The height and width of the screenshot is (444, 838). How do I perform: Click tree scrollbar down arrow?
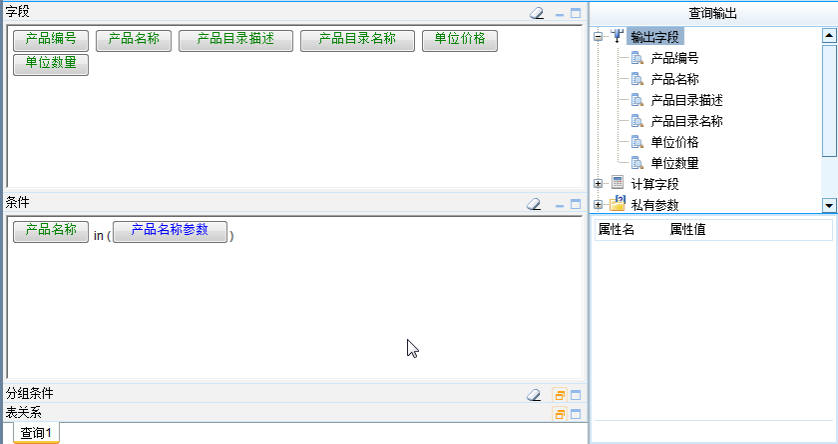(x=829, y=205)
